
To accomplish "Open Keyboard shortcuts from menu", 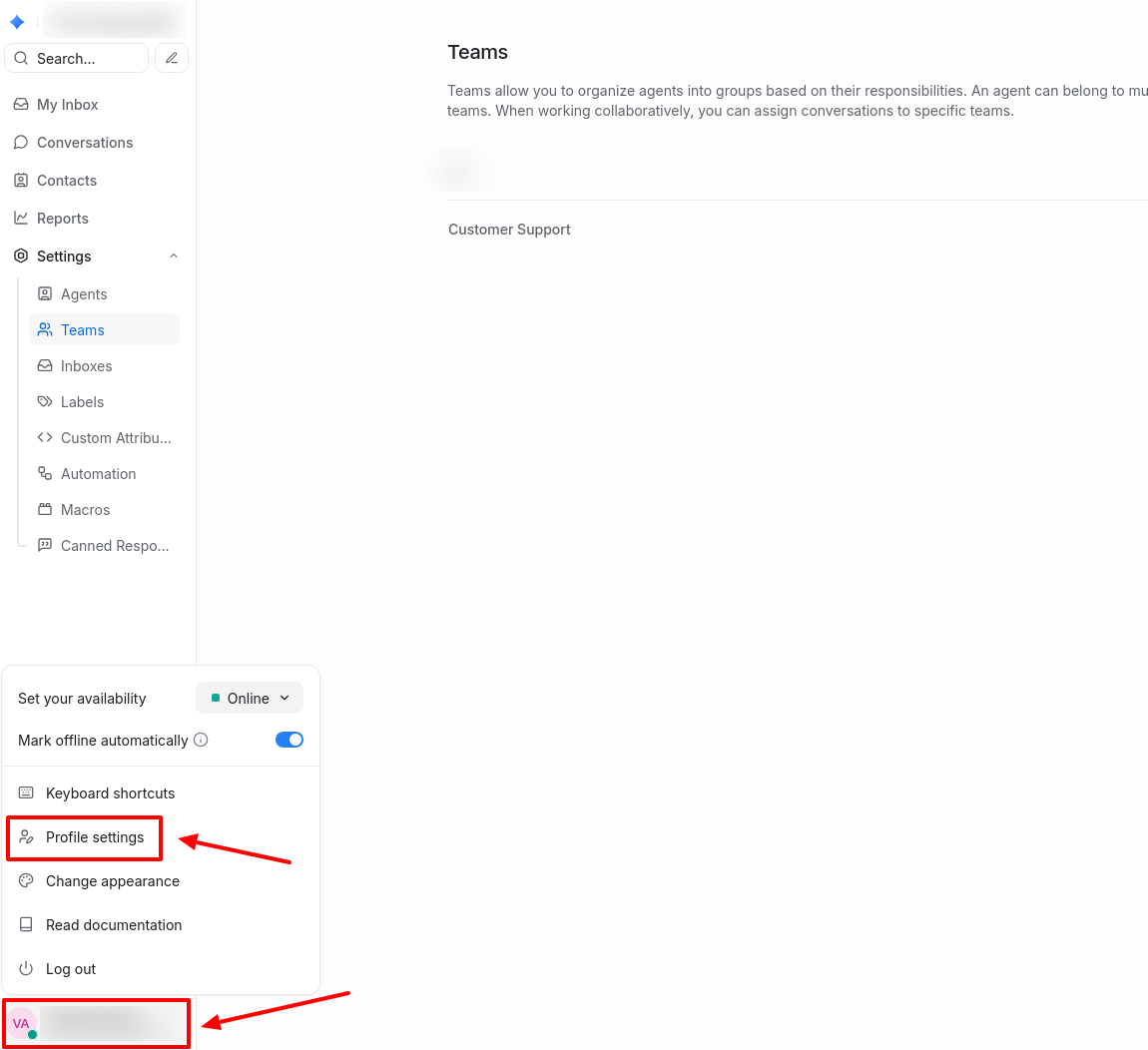I will click(x=110, y=793).
